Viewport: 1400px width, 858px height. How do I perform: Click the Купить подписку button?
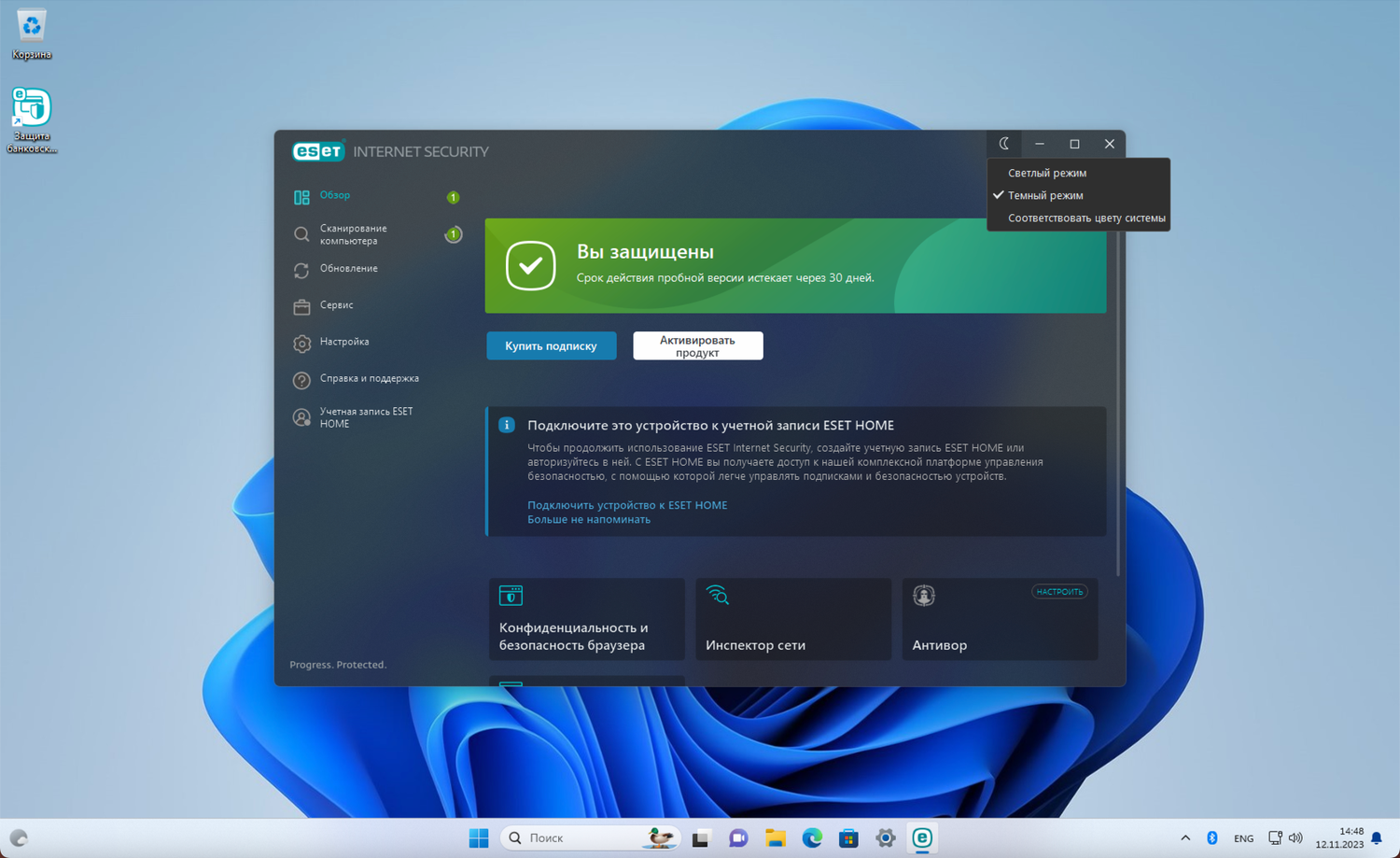coord(551,345)
